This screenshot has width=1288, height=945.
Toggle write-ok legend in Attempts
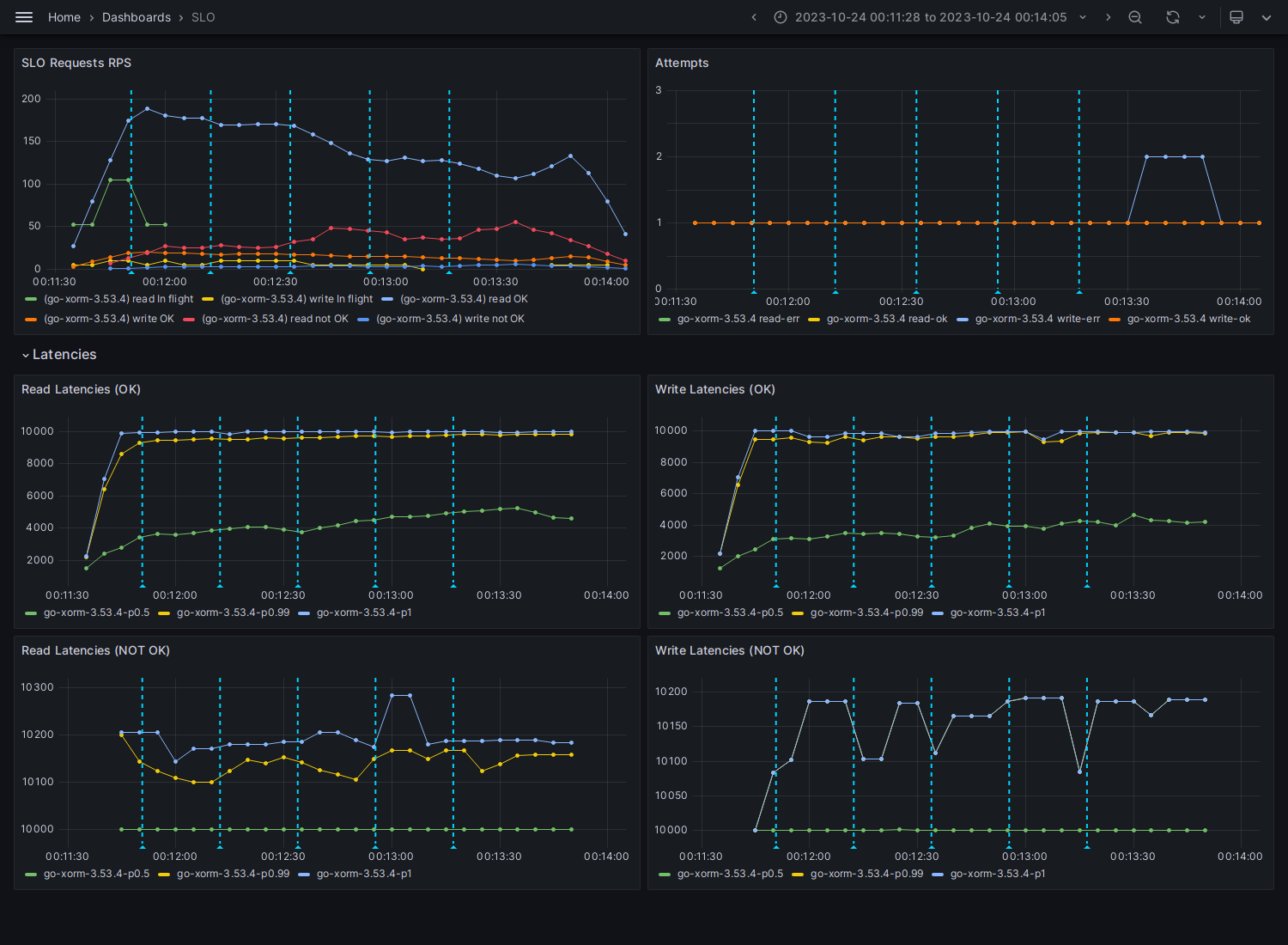click(x=1188, y=319)
